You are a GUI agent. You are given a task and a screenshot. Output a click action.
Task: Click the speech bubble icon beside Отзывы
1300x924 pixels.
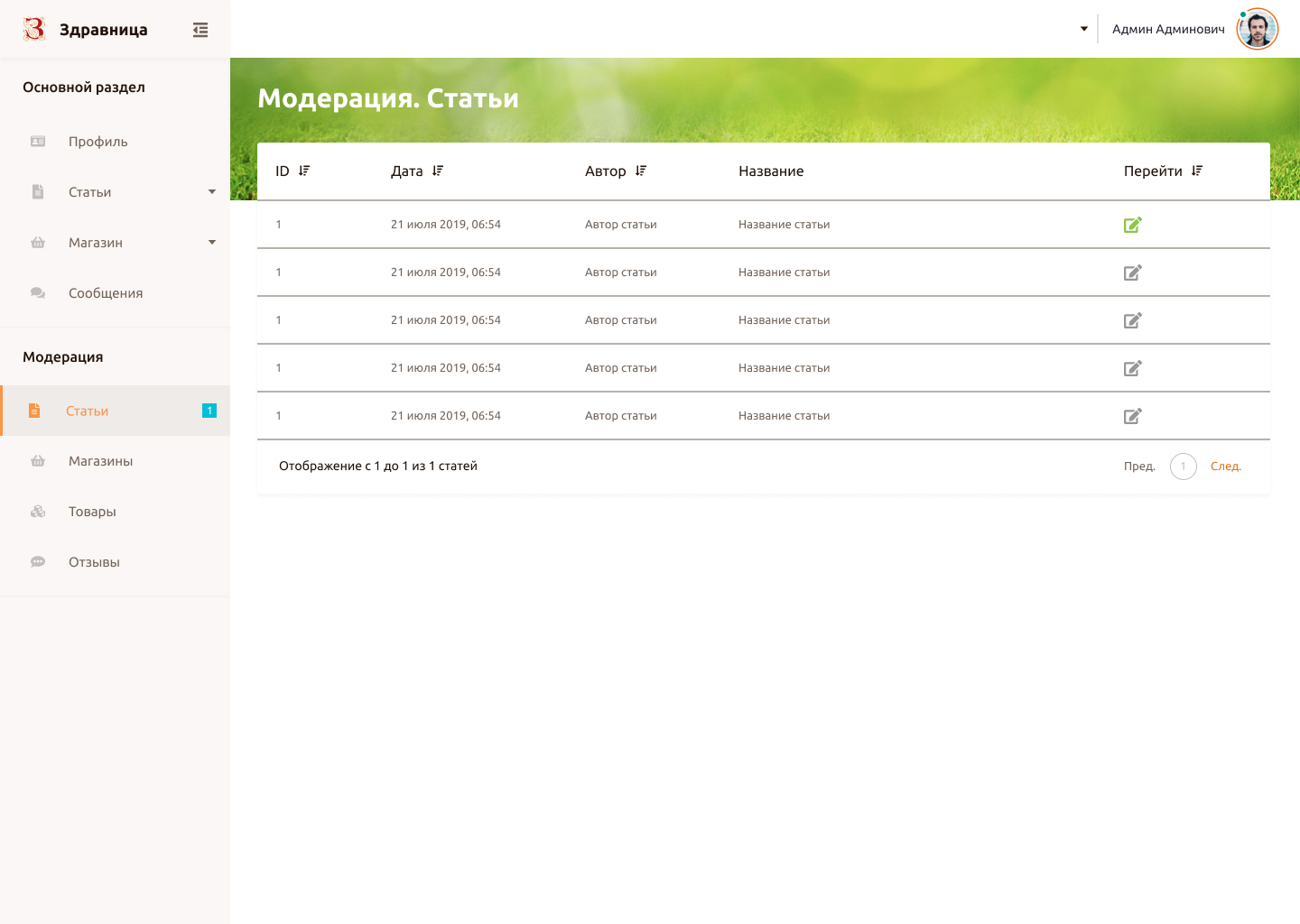point(38,562)
